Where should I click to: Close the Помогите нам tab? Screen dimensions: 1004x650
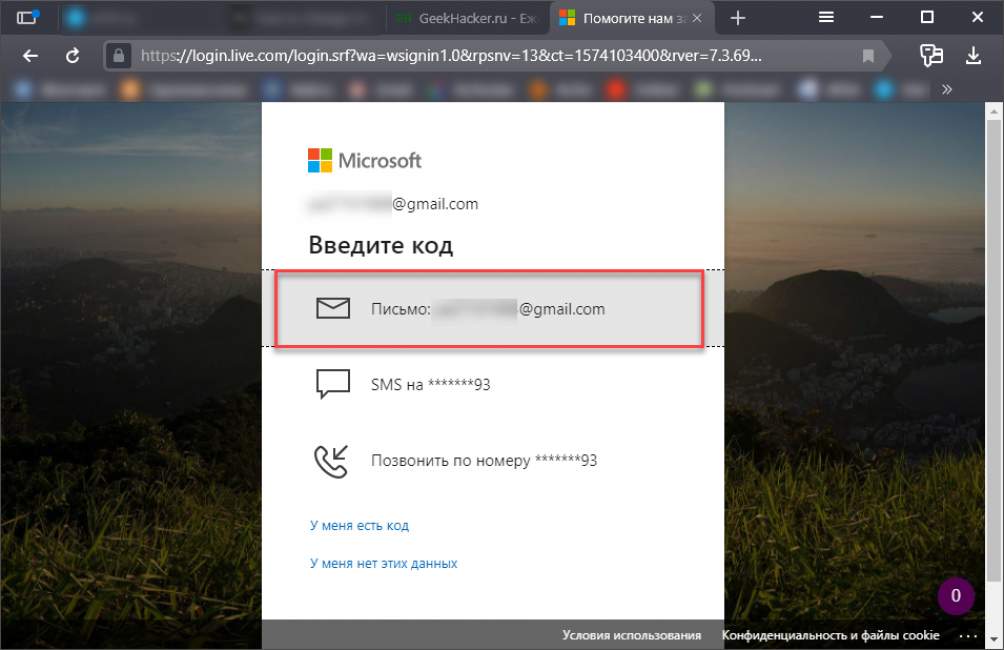point(697,19)
